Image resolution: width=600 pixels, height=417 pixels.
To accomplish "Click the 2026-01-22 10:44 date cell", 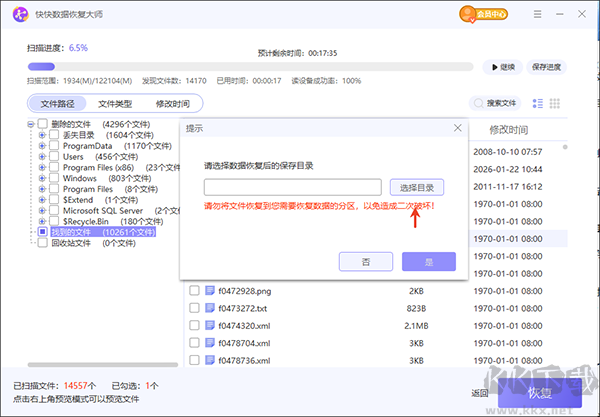I will [508, 169].
